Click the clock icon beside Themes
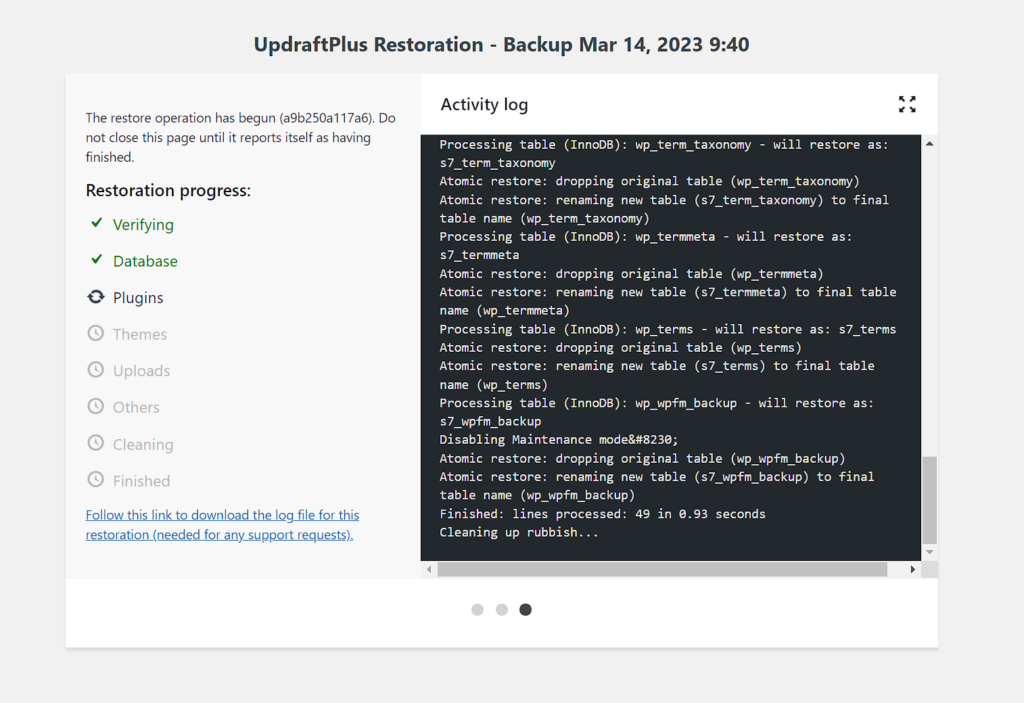This screenshot has height=703, width=1024. coord(96,333)
